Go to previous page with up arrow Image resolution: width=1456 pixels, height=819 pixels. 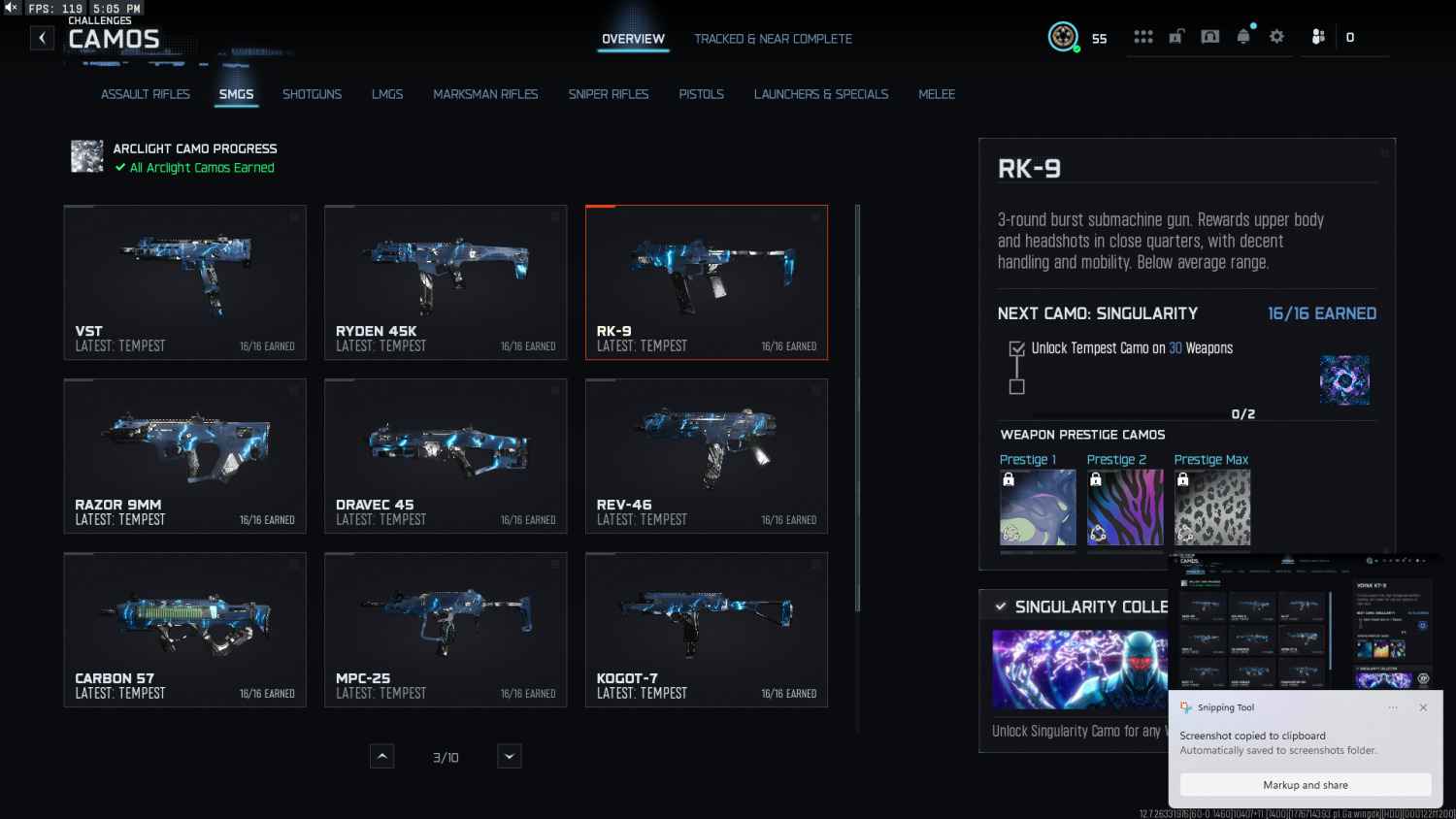pyautogui.click(x=382, y=756)
